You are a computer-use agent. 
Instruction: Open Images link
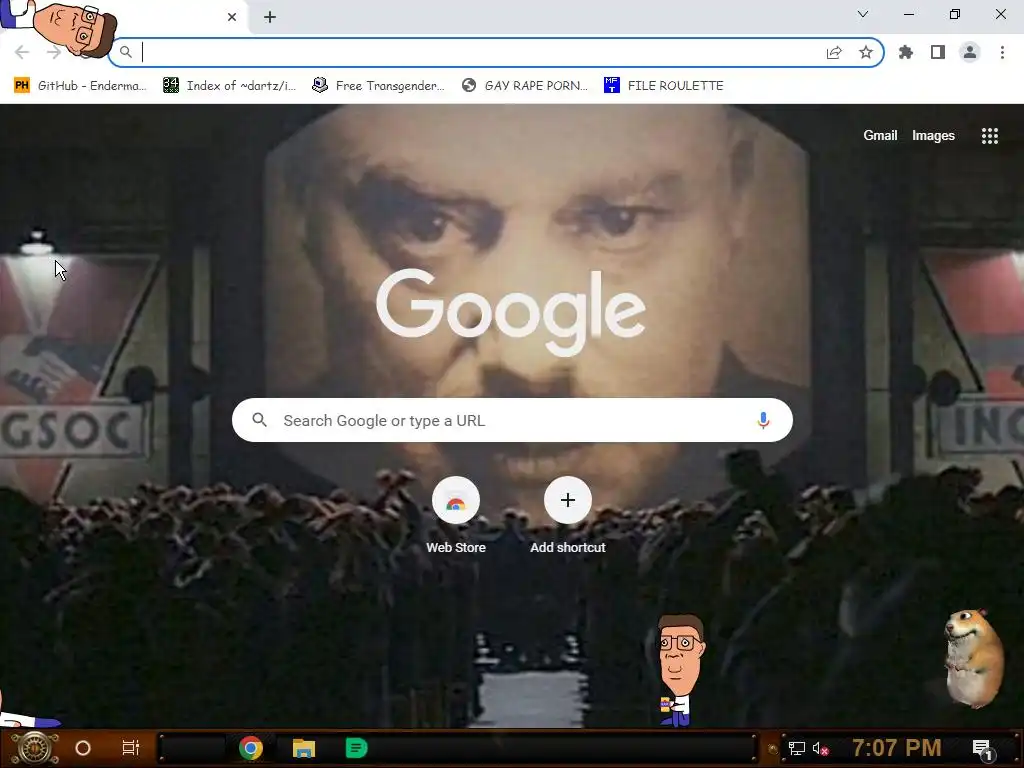click(933, 135)
